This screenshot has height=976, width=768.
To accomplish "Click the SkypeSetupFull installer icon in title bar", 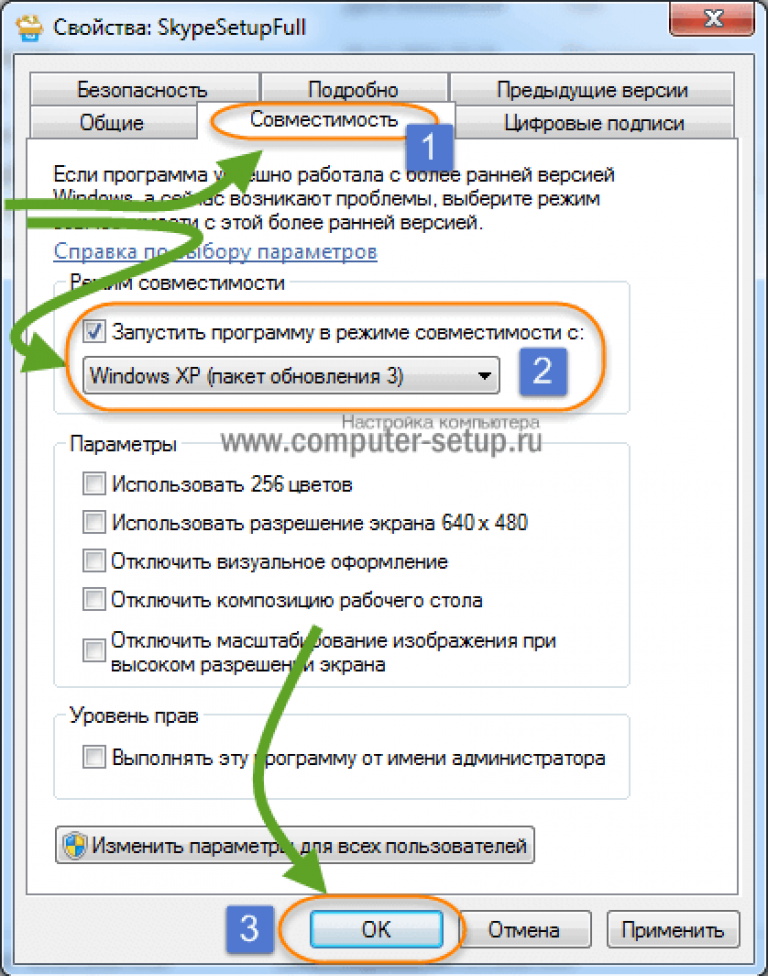I will [29, 27].
